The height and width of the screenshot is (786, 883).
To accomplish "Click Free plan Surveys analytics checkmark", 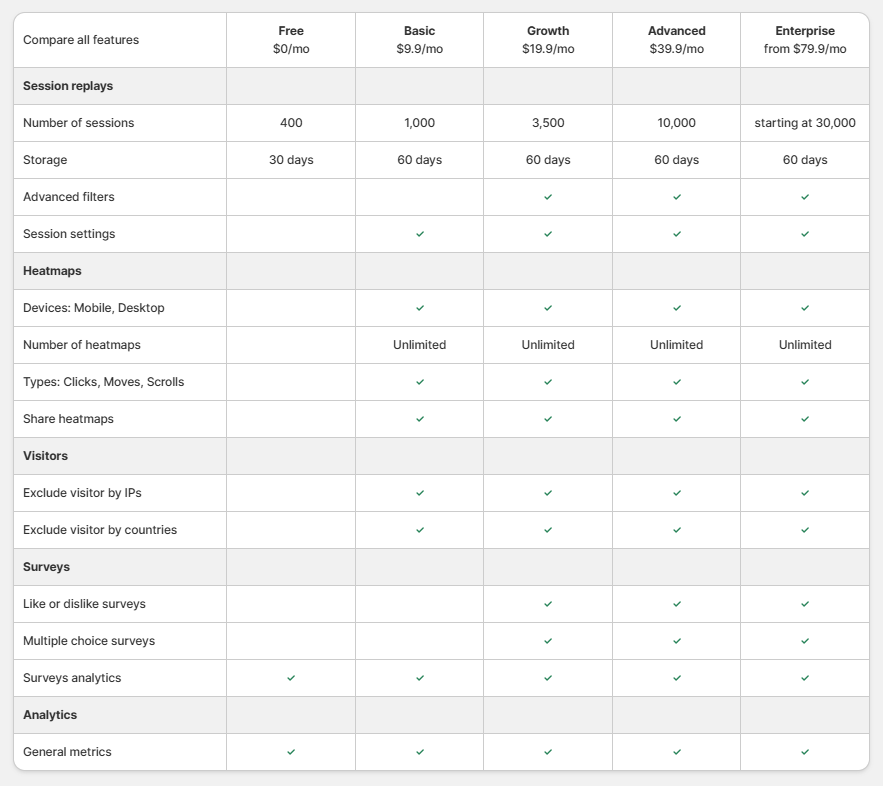I will tap(291, 678).
